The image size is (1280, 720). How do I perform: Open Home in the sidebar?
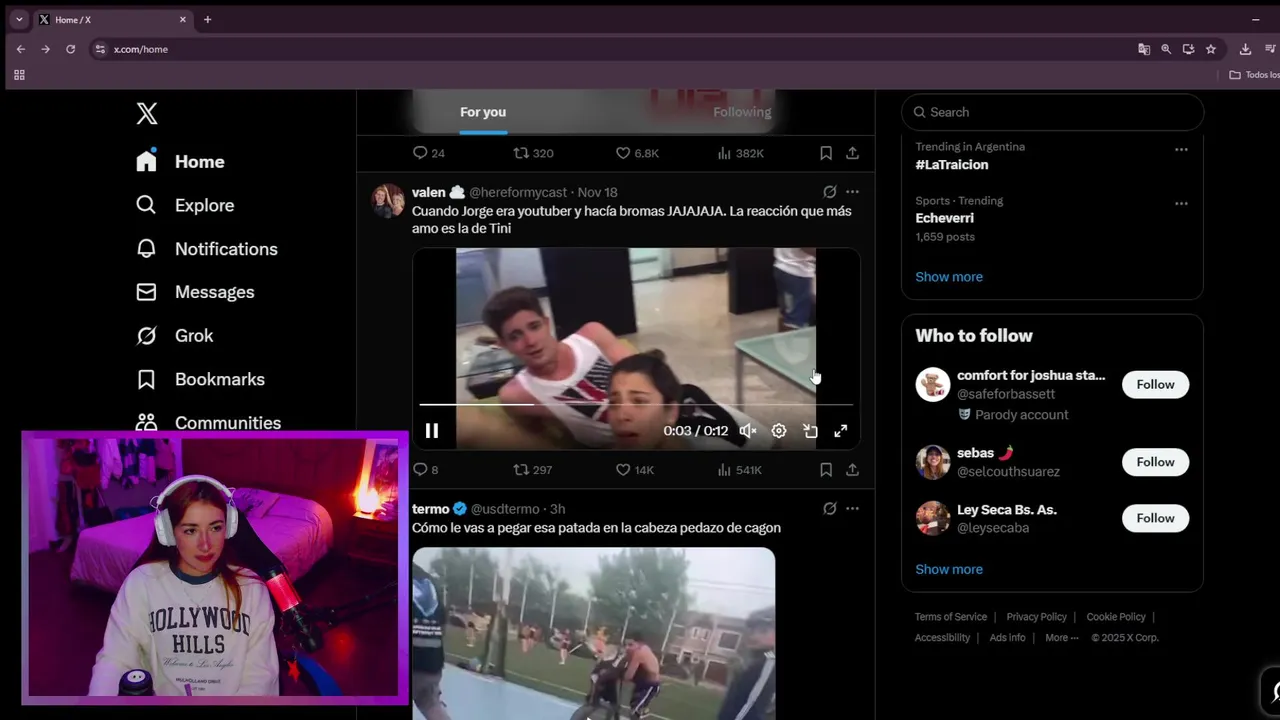click(x=180, y=161)
